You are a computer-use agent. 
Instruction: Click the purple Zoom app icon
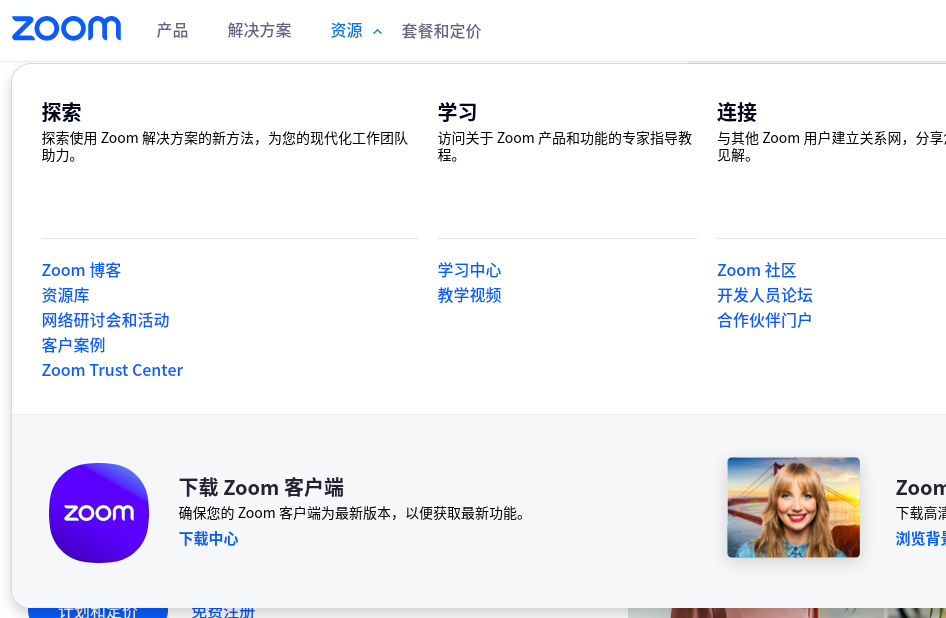tap(99, 512)
